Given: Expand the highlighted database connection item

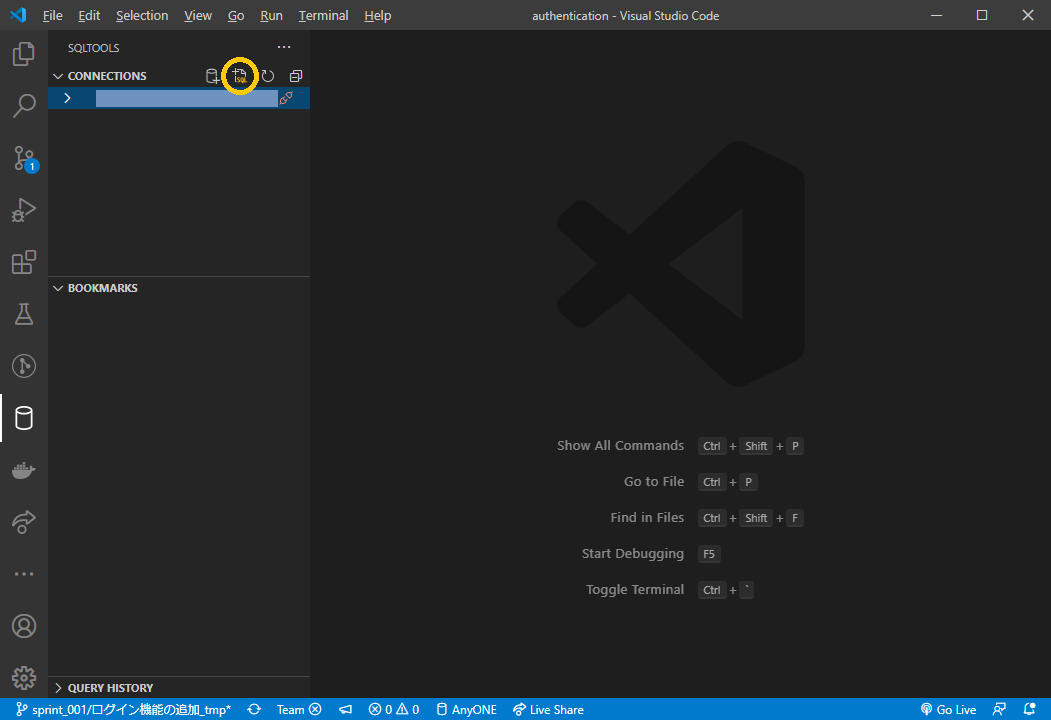Looking at the screenshot, I should pos(67,97).
